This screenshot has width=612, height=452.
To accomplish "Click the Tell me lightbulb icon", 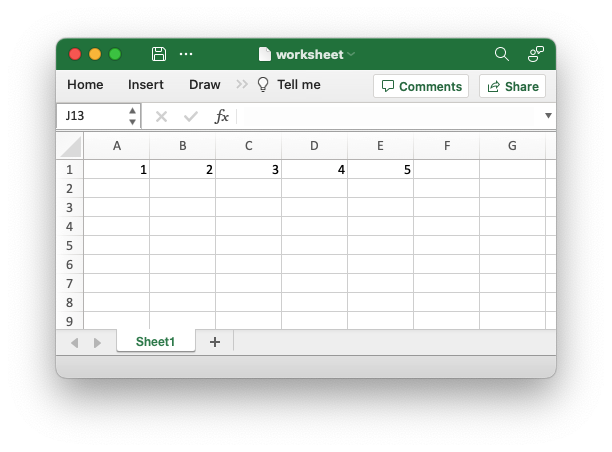I will pyautogui.click(x=263, y=85).
